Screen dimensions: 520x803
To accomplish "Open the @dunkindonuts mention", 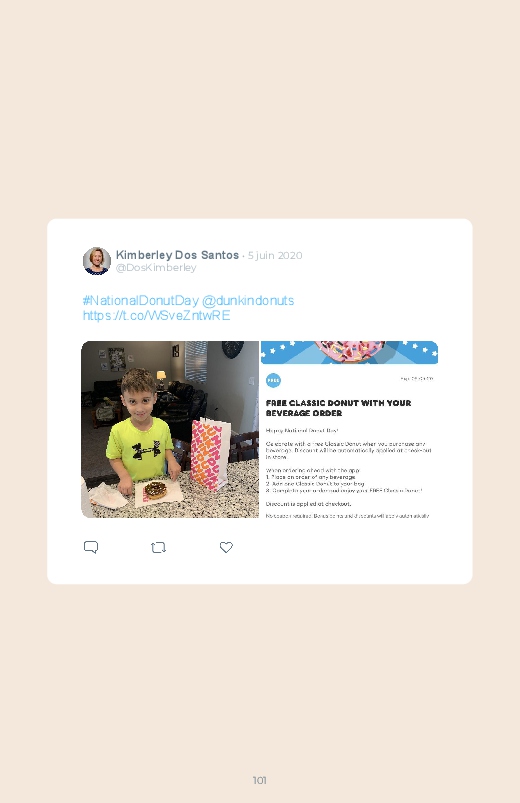I will [x=248, y=300].
